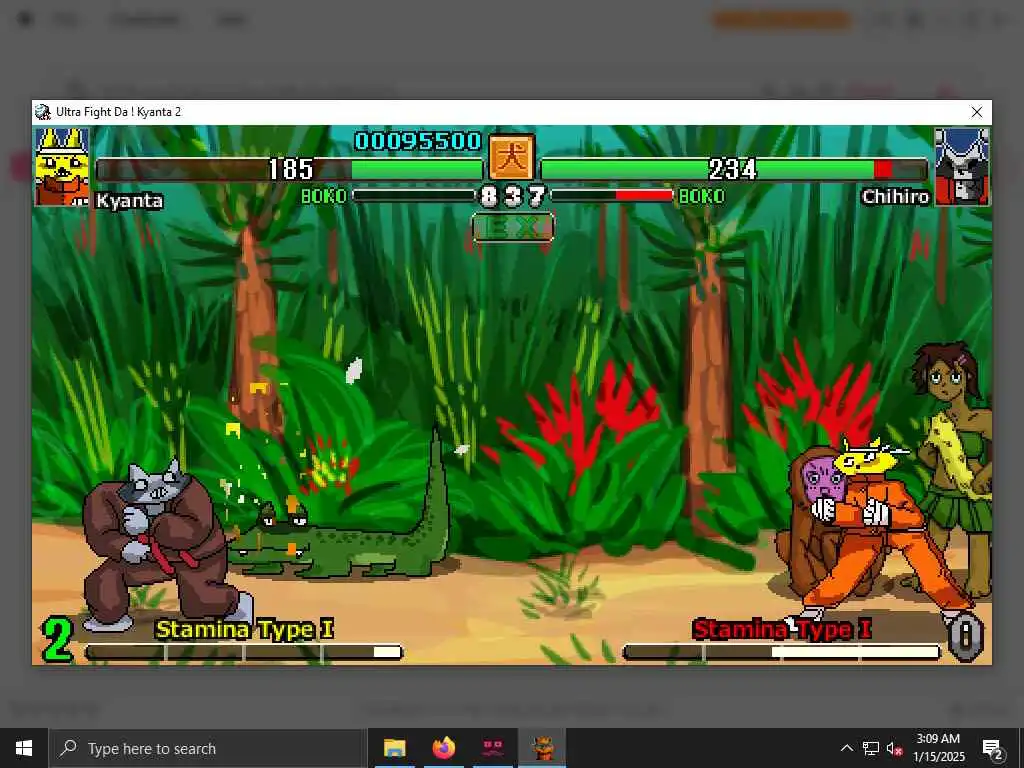Click the game window title bar icon
Image resolution: width=1024 pixels, height=768 pixels.
pos(43,112)
